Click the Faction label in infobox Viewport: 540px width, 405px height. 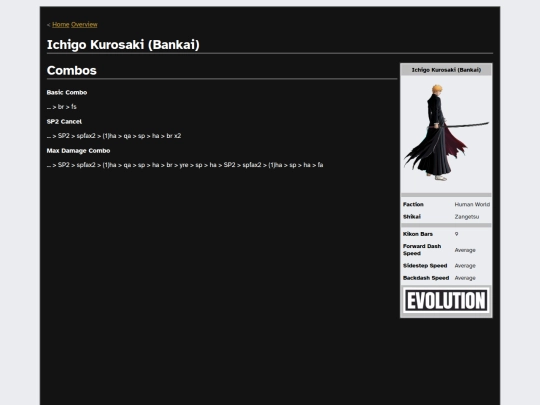[x=413, y=204]
